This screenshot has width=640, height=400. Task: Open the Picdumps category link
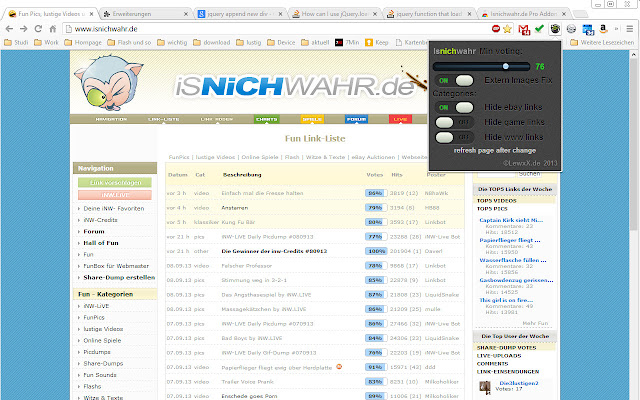point(97,352)
